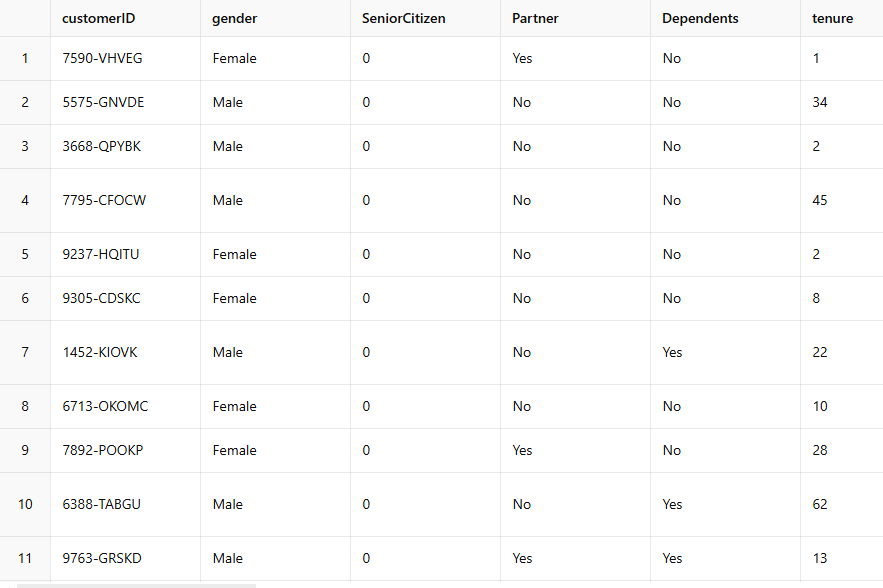Select row number 1 header

click(25, 59)
